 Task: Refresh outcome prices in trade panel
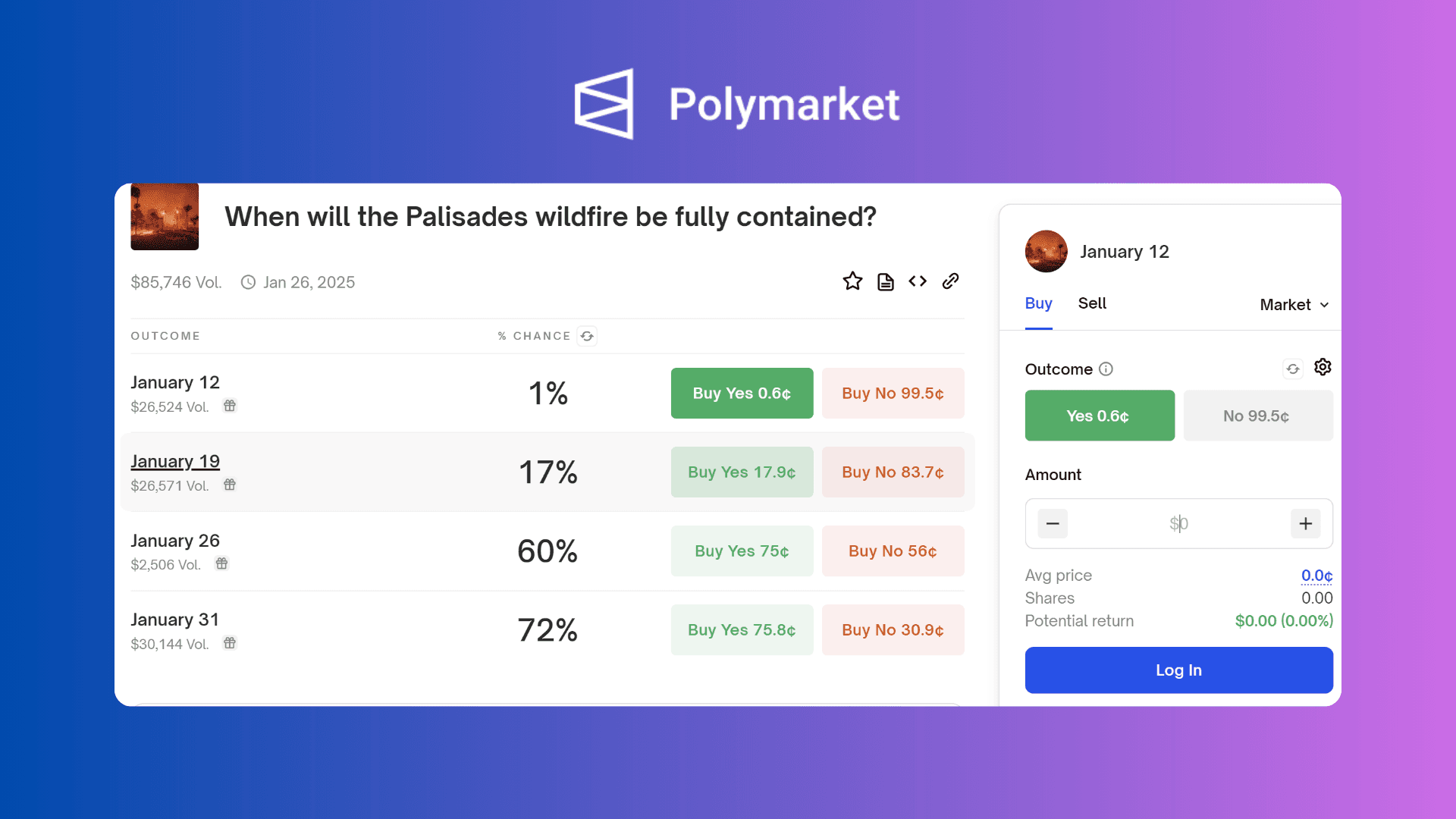pyautogui.click(x=1293, y=368)
